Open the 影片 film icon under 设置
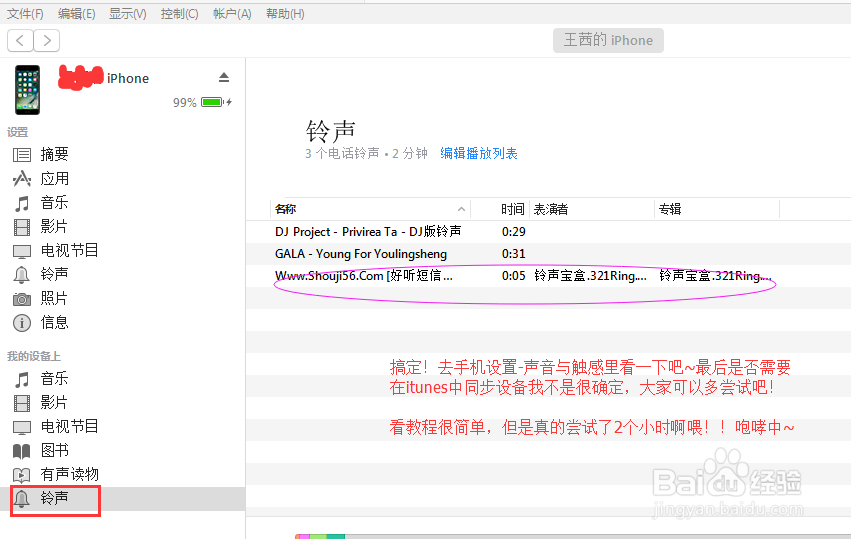Viewport: 851px width, 539px height. pos(22,227)
